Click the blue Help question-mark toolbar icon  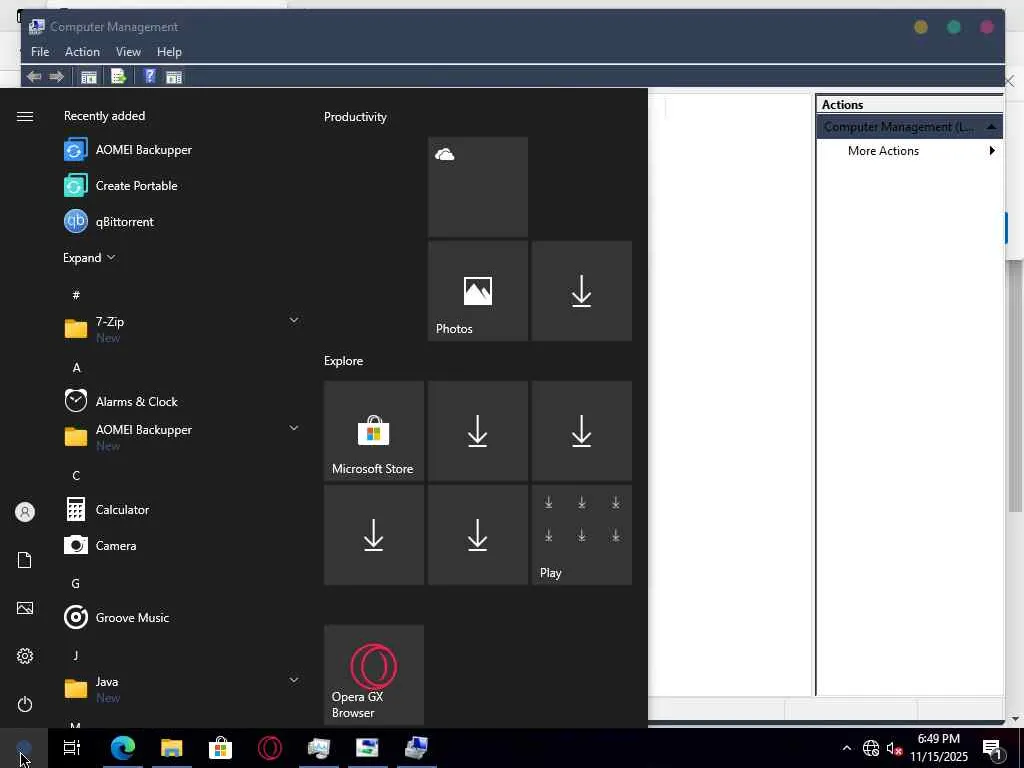pos(150,76)
